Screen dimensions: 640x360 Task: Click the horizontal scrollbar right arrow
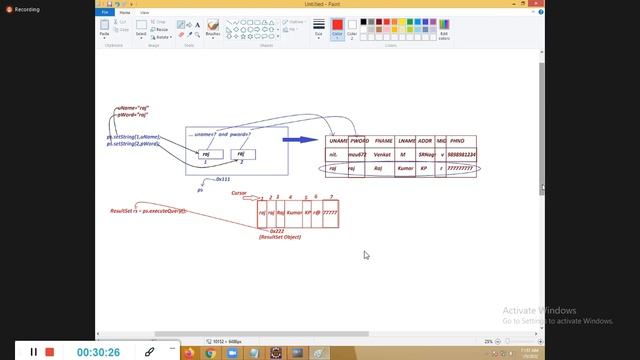point(536,334)
